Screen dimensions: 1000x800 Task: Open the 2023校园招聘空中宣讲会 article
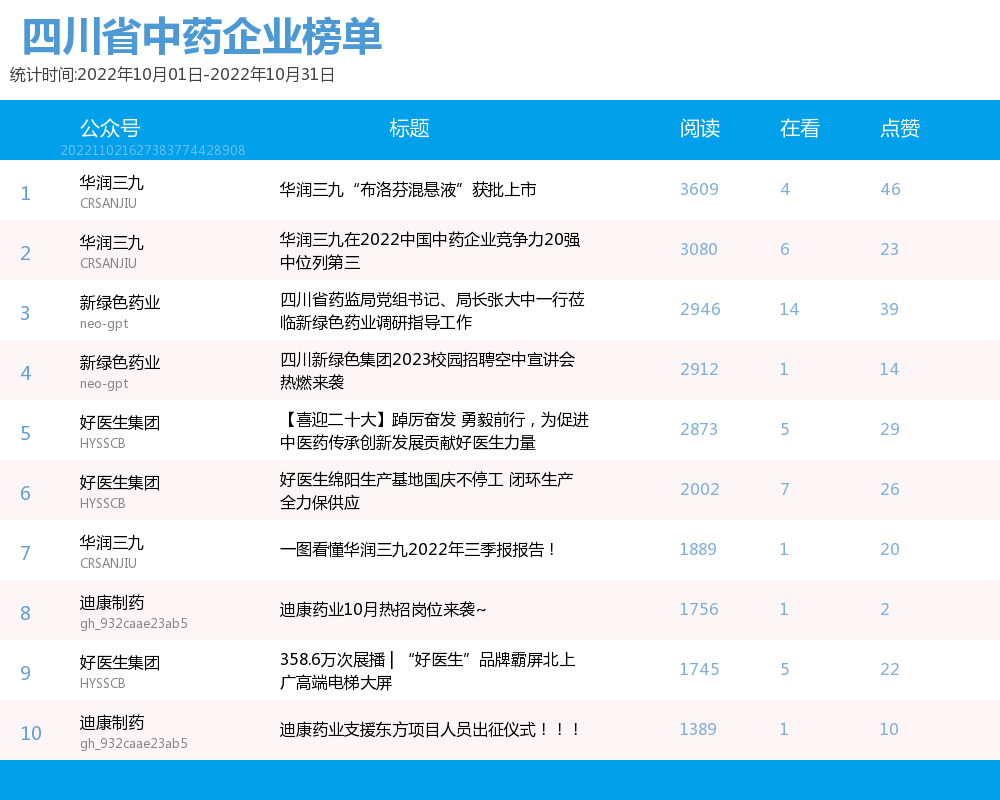click(x=427, y=371)
